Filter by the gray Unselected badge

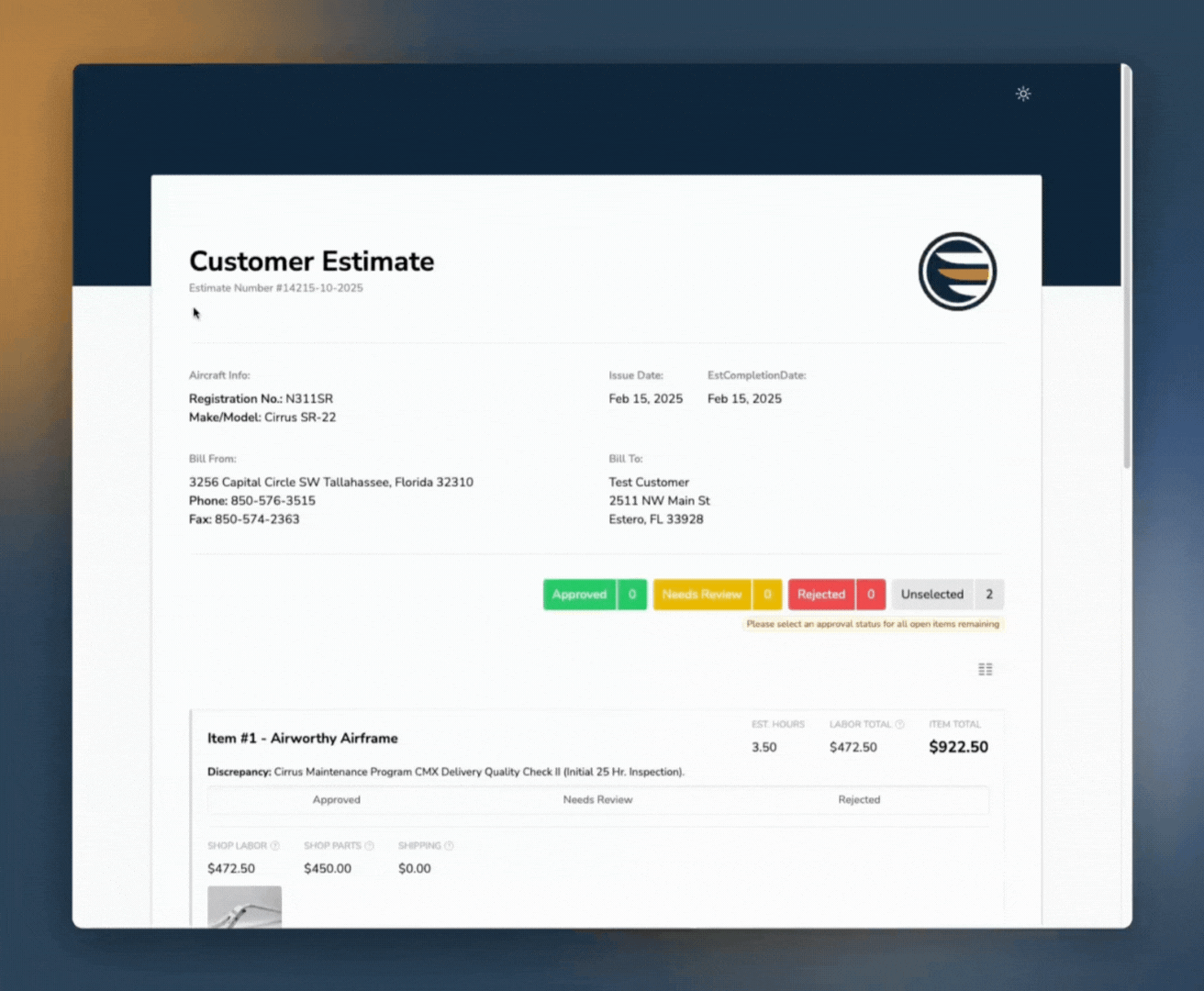coord(931,595)
